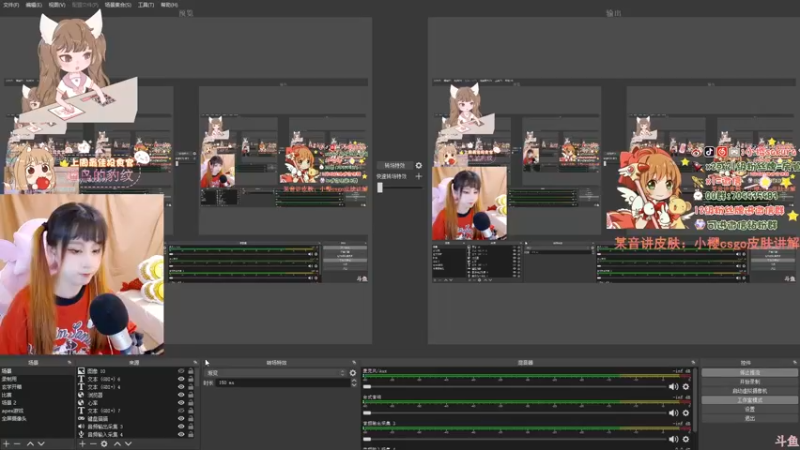This screenshot has height=450, width=800.
Task: Open the 场景集合(S) menu
Action: tap(118, 5)
